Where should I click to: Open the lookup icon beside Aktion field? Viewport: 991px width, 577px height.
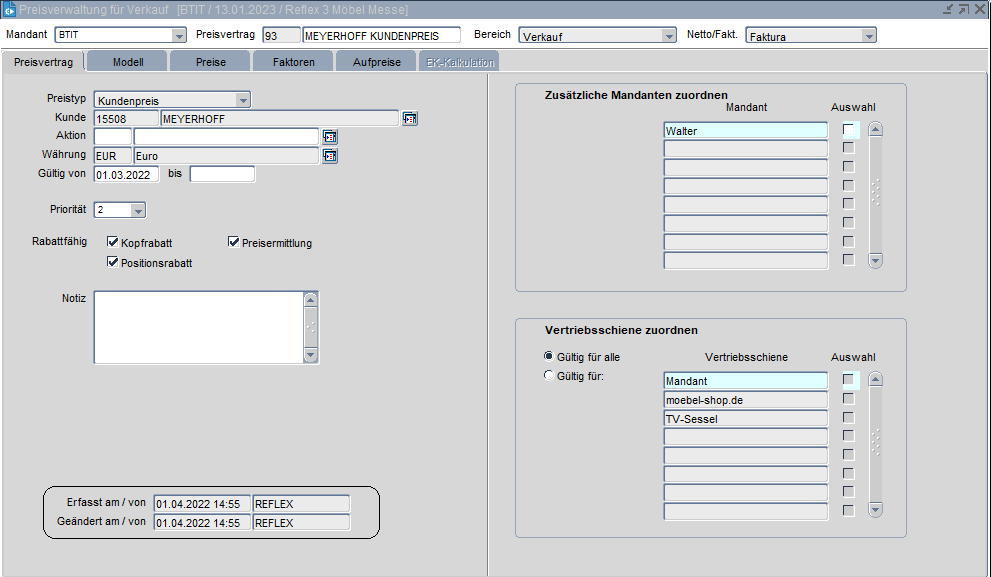click(x=329, y=137)
